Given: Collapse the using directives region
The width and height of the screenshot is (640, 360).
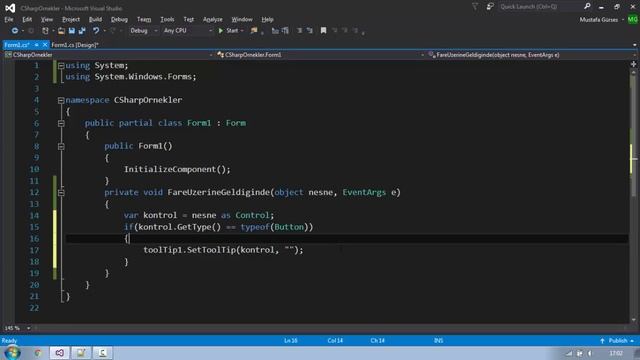Looking at the screenshot, I should (x=61, y=66).
